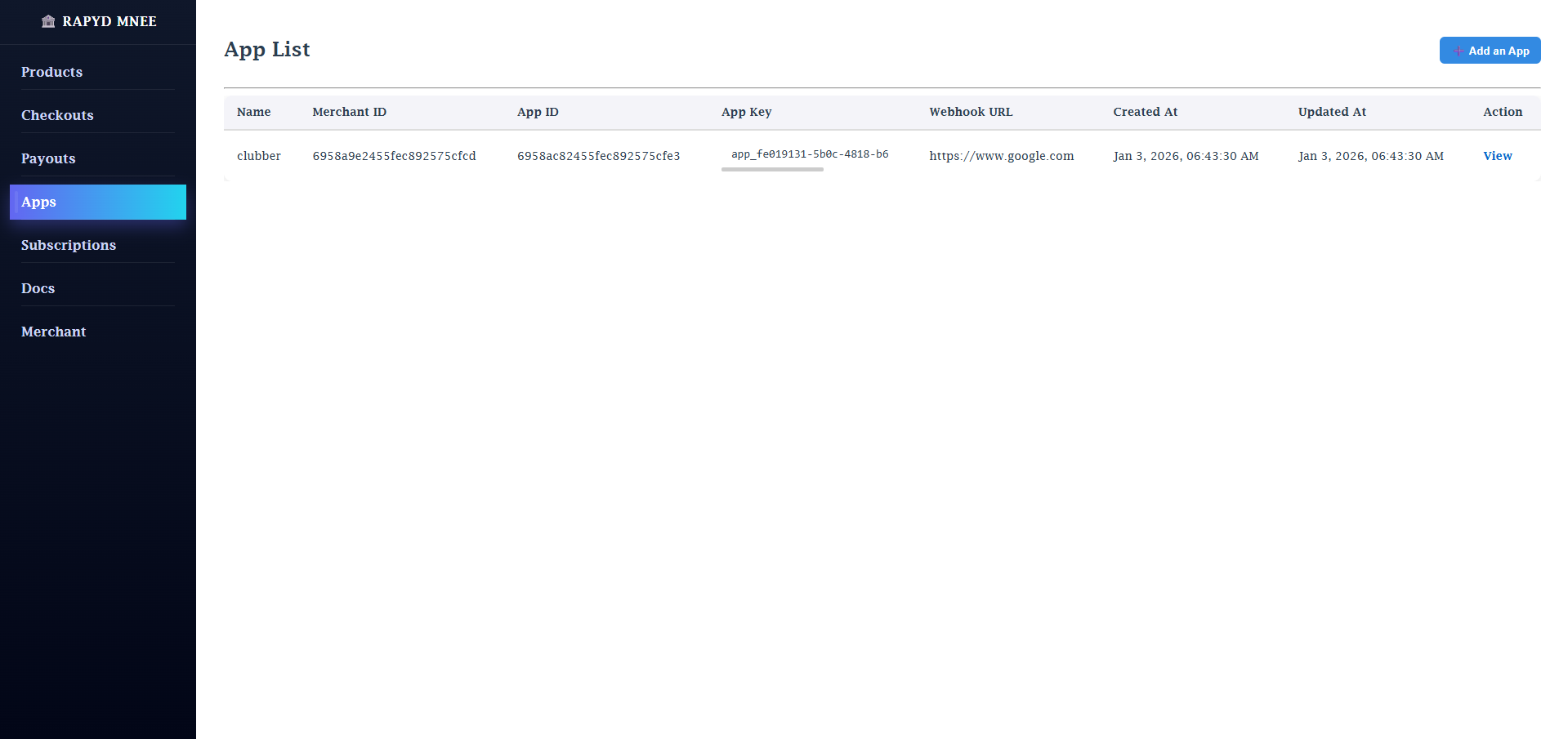Viewport: 1568px width, 739px height.
Task: Click the Merchant ID column header
Action: tap(349, 112)
